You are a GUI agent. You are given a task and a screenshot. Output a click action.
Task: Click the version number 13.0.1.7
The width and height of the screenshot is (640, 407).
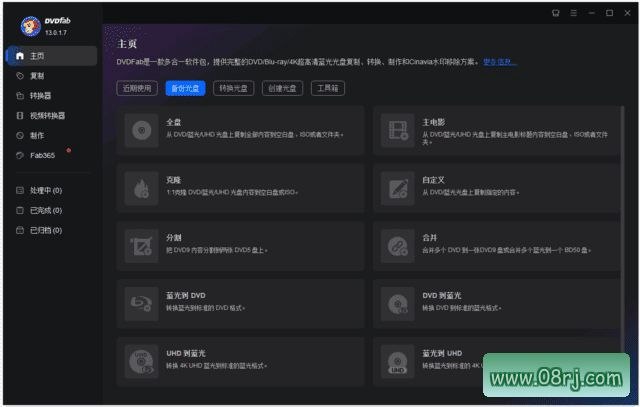[x=56, y=32]
